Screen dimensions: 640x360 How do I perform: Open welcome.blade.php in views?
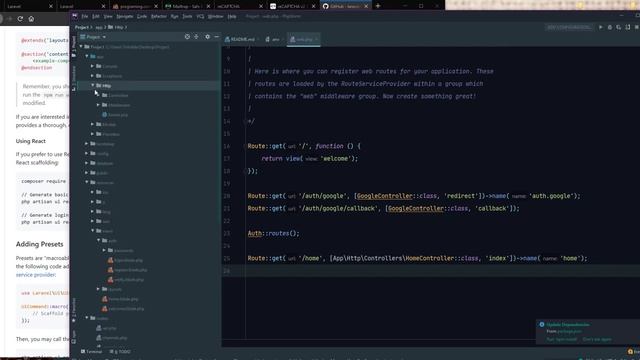(x=123, y=309)
